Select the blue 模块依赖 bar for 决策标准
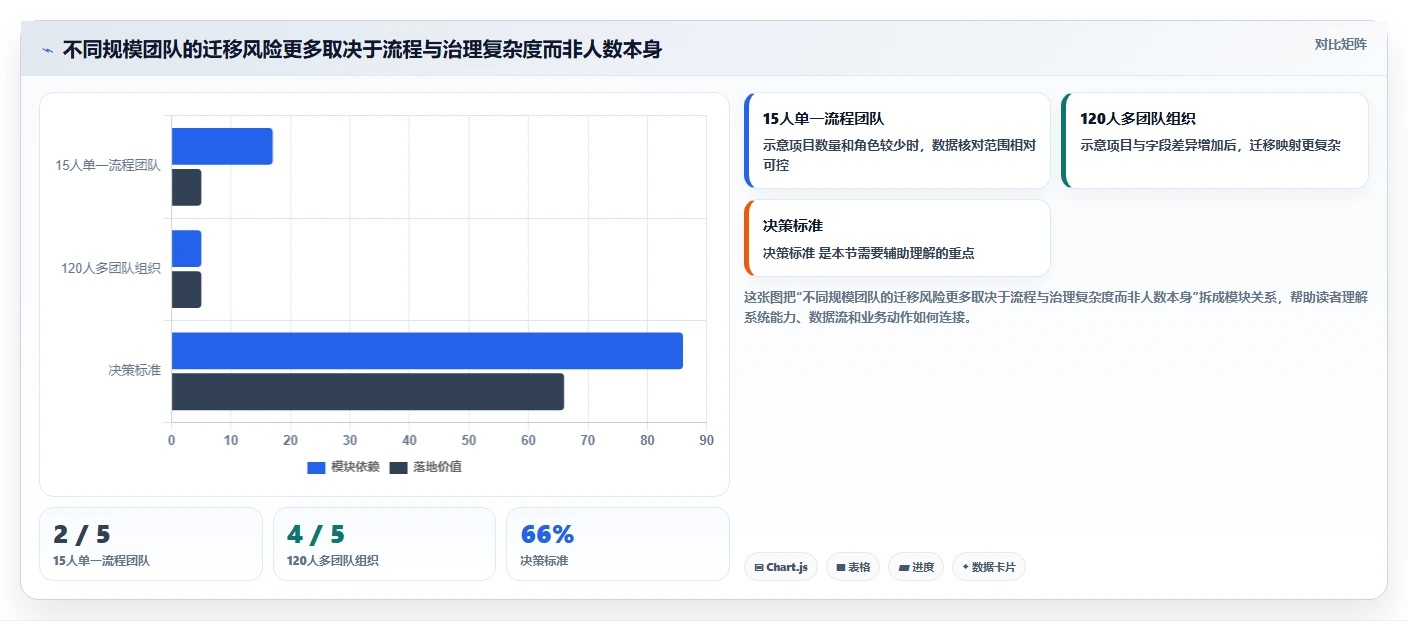Viewport: 1408px width, 621px height. click(x=427, y=351)
